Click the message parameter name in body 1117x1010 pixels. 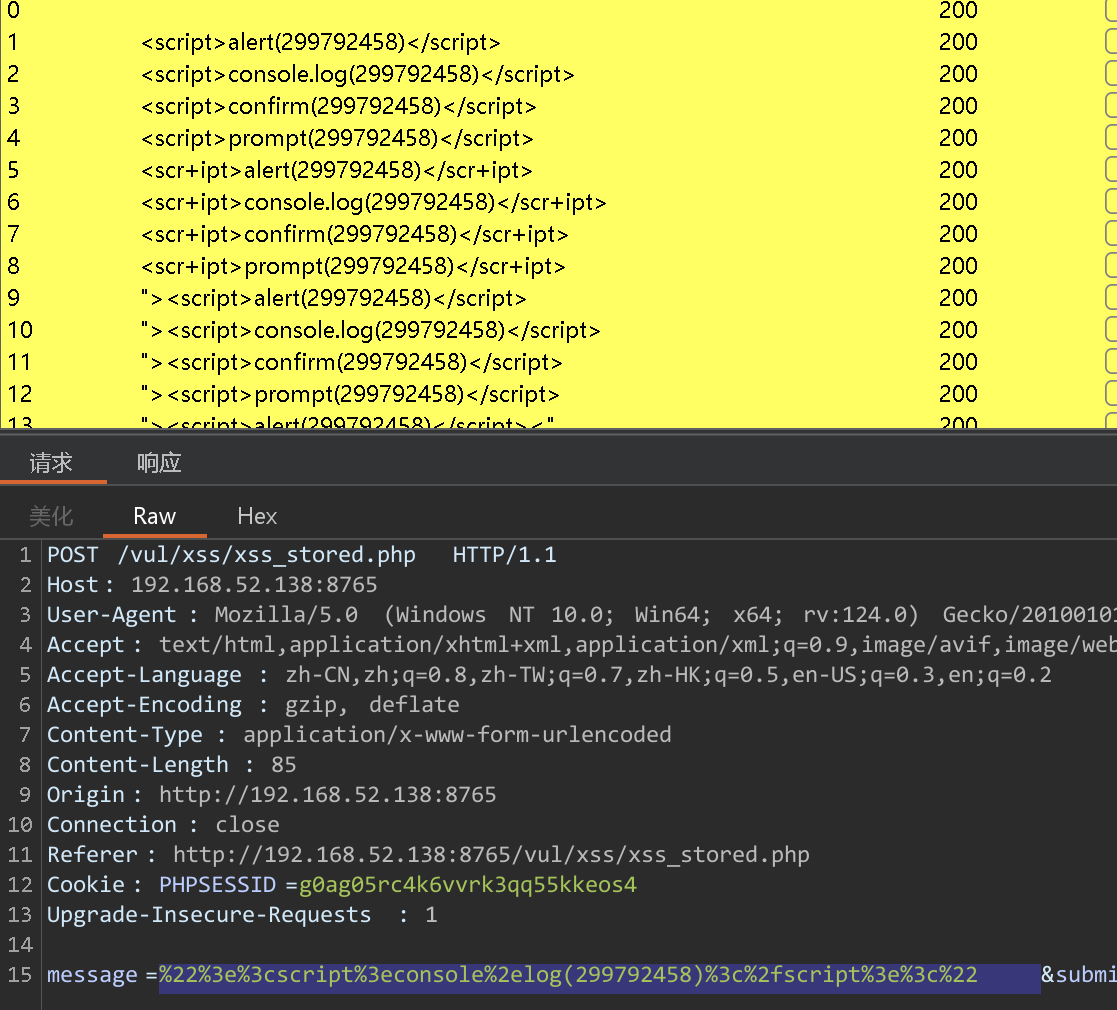(x=92, y=974)
